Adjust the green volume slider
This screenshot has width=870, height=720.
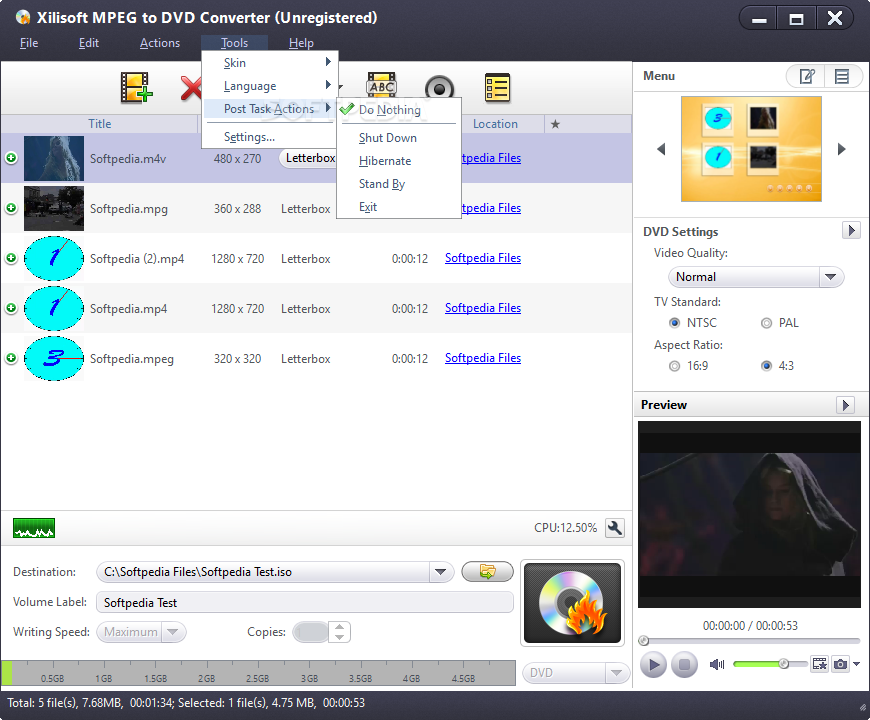770,663
